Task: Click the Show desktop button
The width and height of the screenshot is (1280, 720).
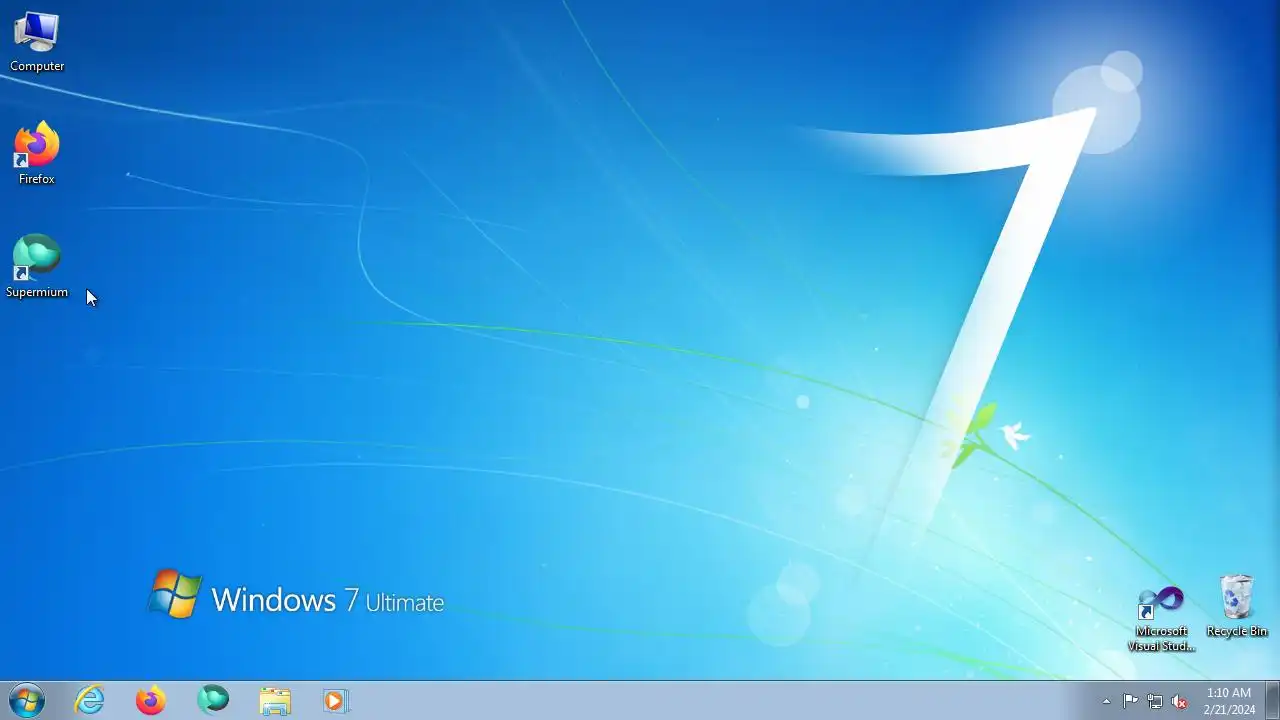Action: pos(1272,701)
